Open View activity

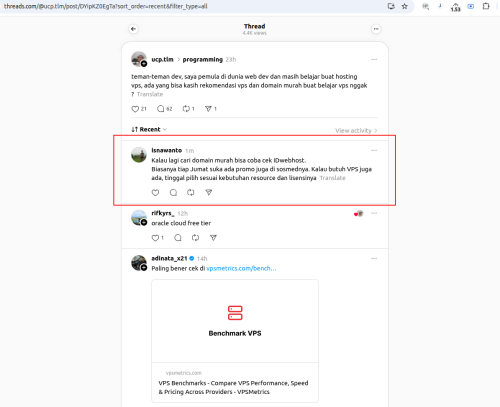point(356,130)
